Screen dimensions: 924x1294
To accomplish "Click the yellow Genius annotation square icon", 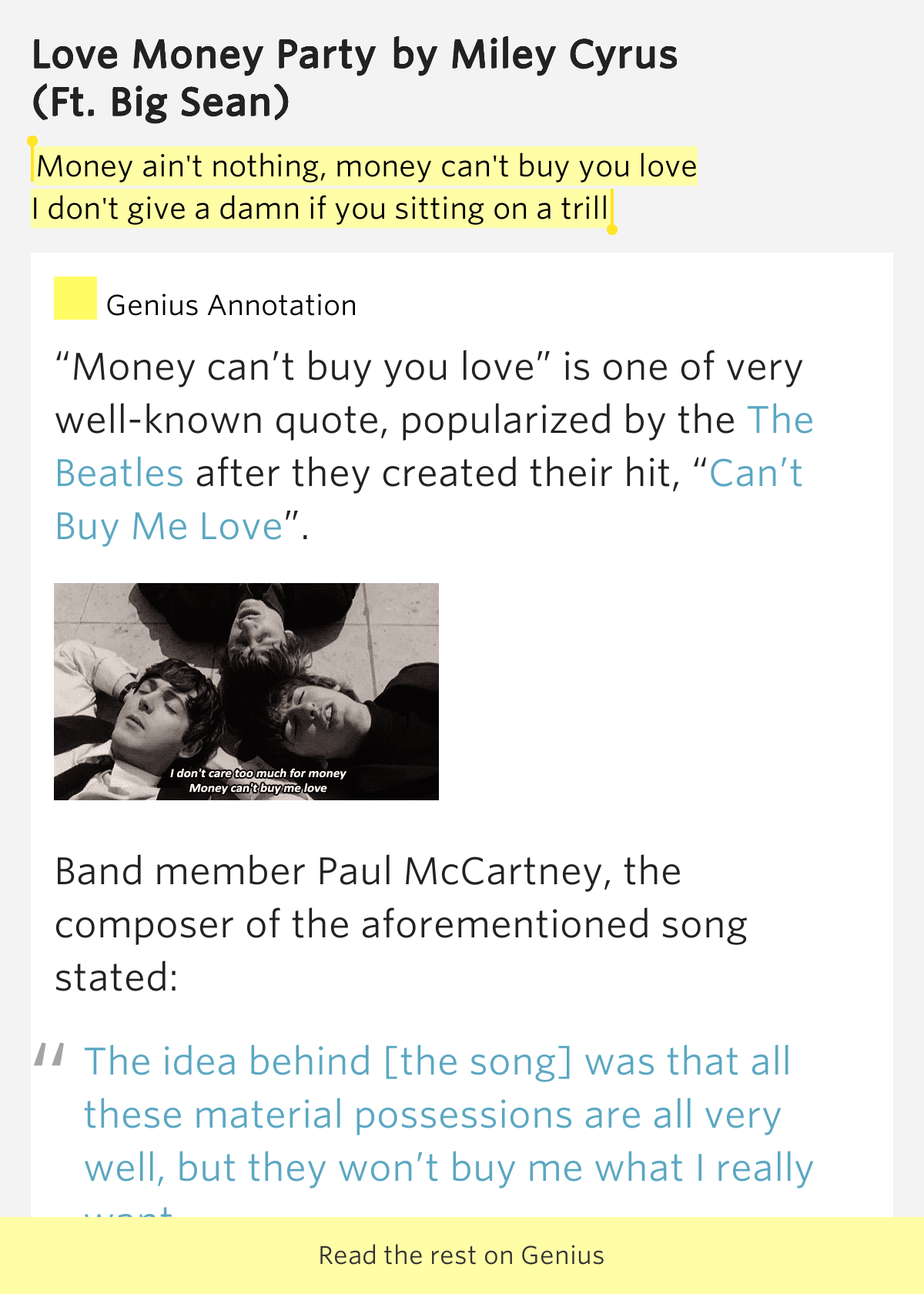I will 75,298.
